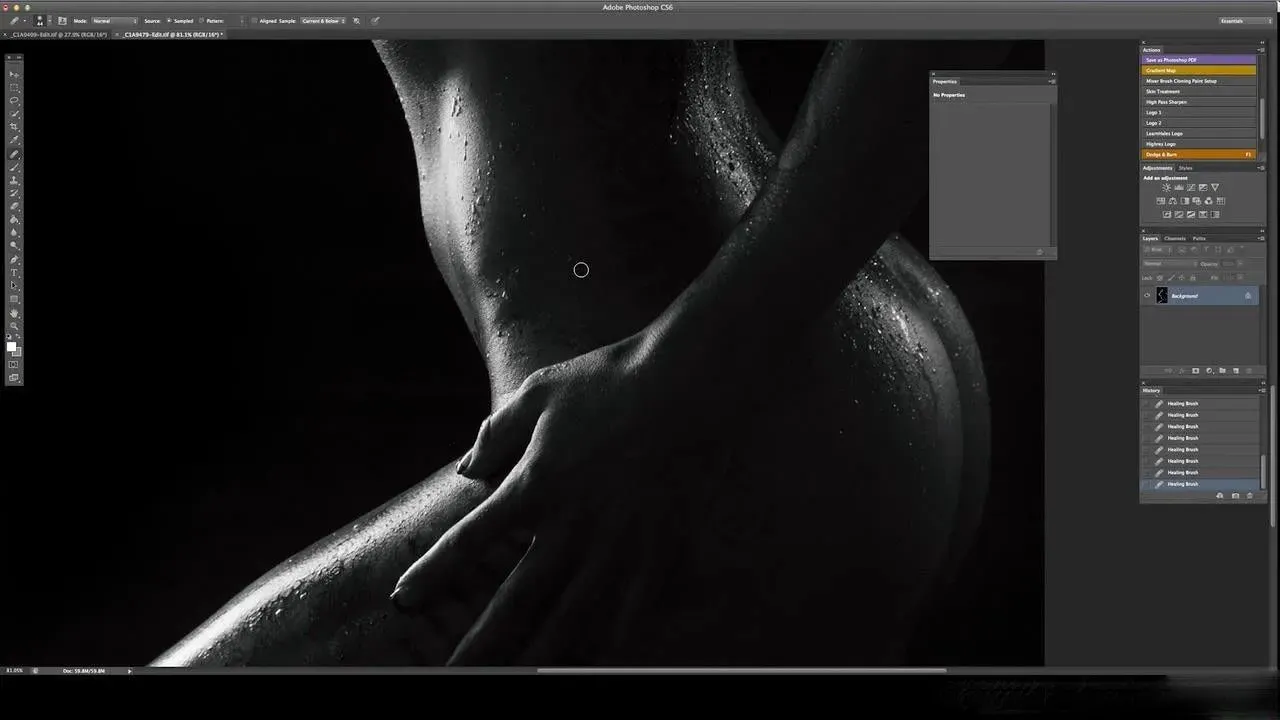Select the Lasso tool in the toolbox
Image resolution: width=1280 pixels, height=720 pixels.
(x=14, y=101)
